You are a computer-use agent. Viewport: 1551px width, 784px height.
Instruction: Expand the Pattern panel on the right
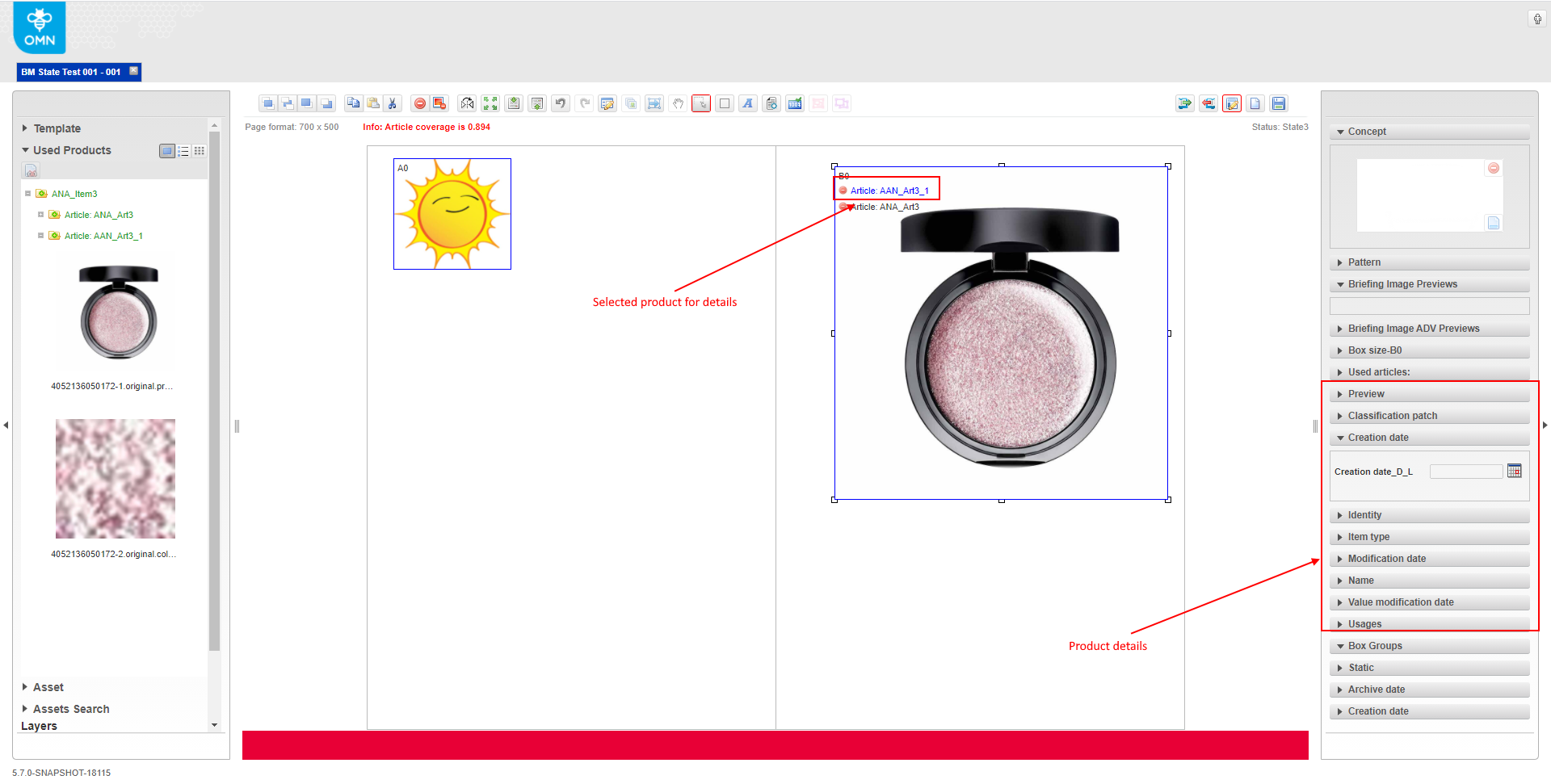point(1365,262)
